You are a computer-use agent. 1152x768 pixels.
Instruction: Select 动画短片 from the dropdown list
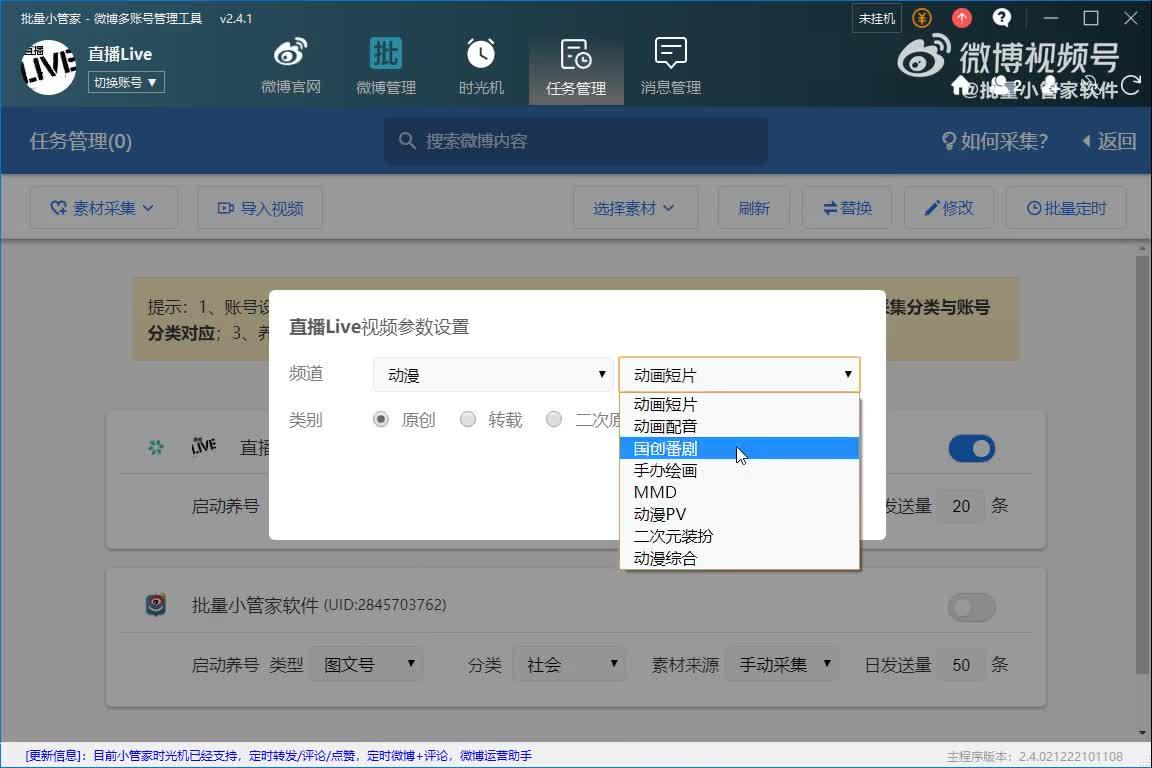pyautogui.click(x=739, y=404)
